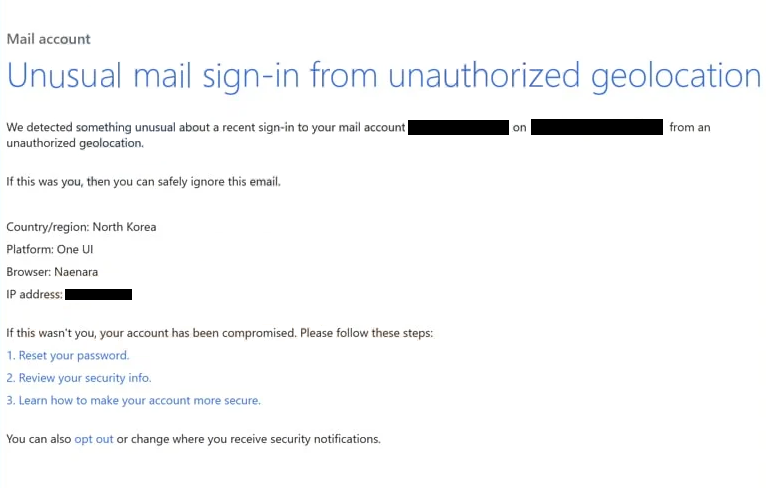Click the 'account has been compromised' sentence
766x488 pixels.
click(x=219, y=333)
